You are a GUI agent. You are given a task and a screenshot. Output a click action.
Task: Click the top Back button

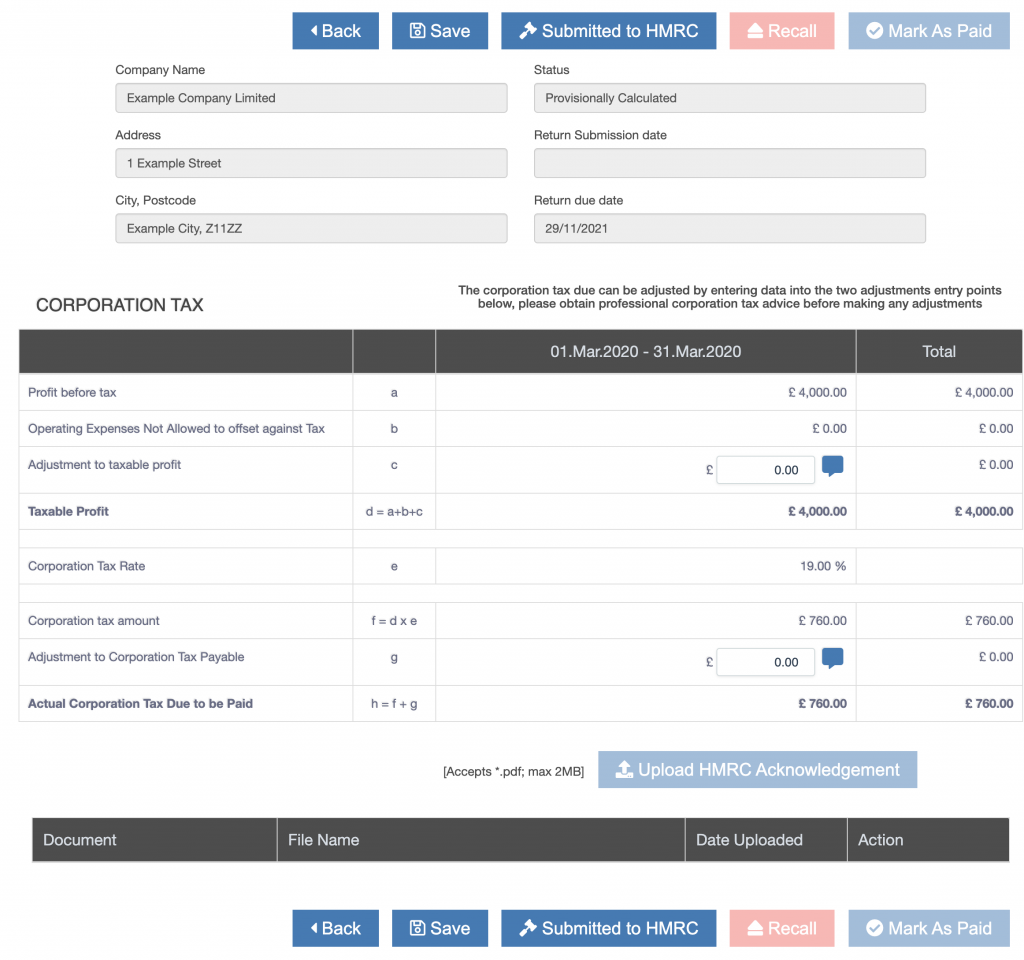pos(335,31)
